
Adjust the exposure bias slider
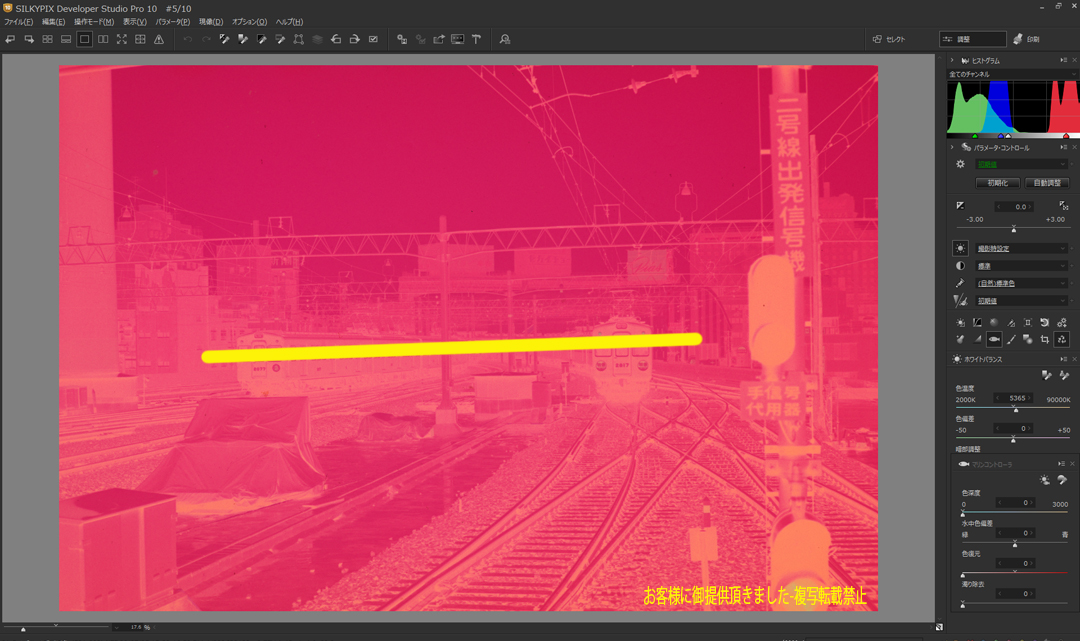point(1013,228)
